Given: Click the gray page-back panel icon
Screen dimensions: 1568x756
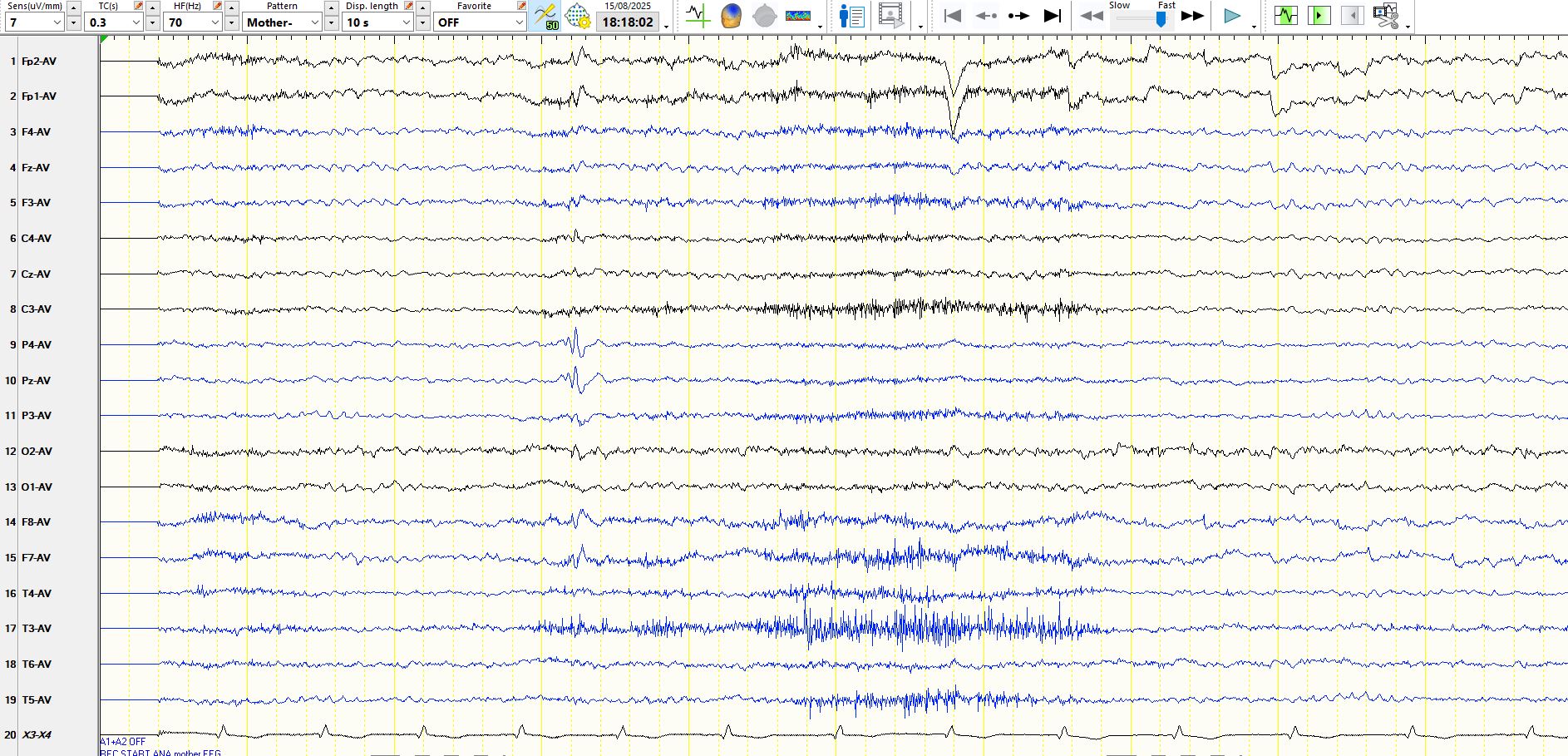Looking at the screenshot, I should click(x=1353, y=16).
